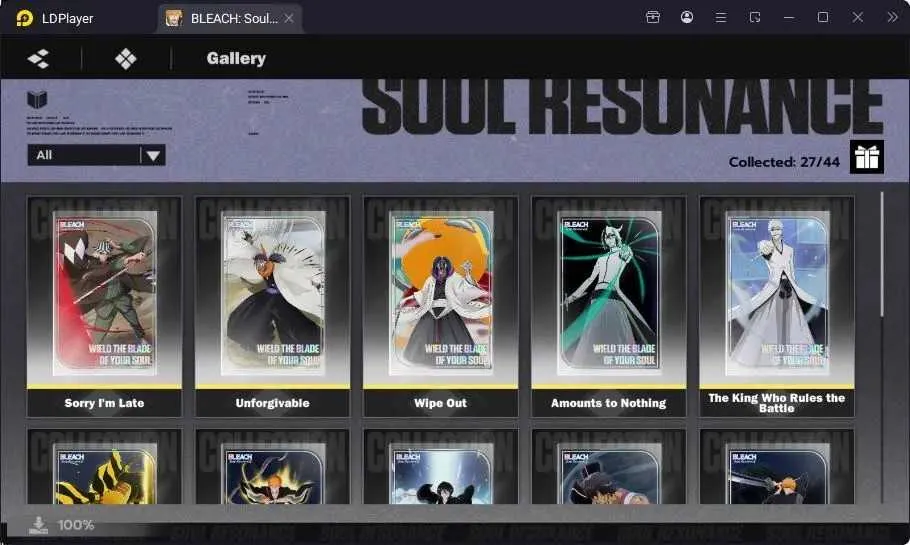Open the gift rewards icon
Image resolution: width=910 pixels, height=545 pixels.
pyautogui.click(x=867, y=157)
